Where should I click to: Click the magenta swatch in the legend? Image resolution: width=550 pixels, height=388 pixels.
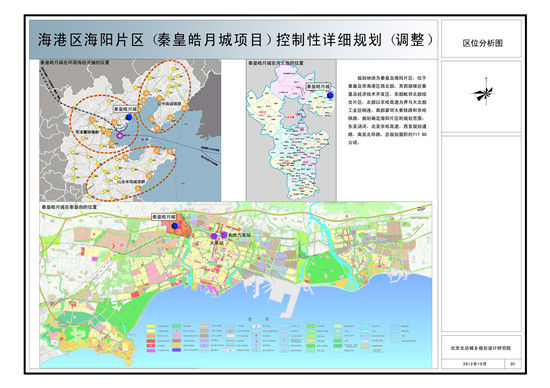tap(151, 350)
